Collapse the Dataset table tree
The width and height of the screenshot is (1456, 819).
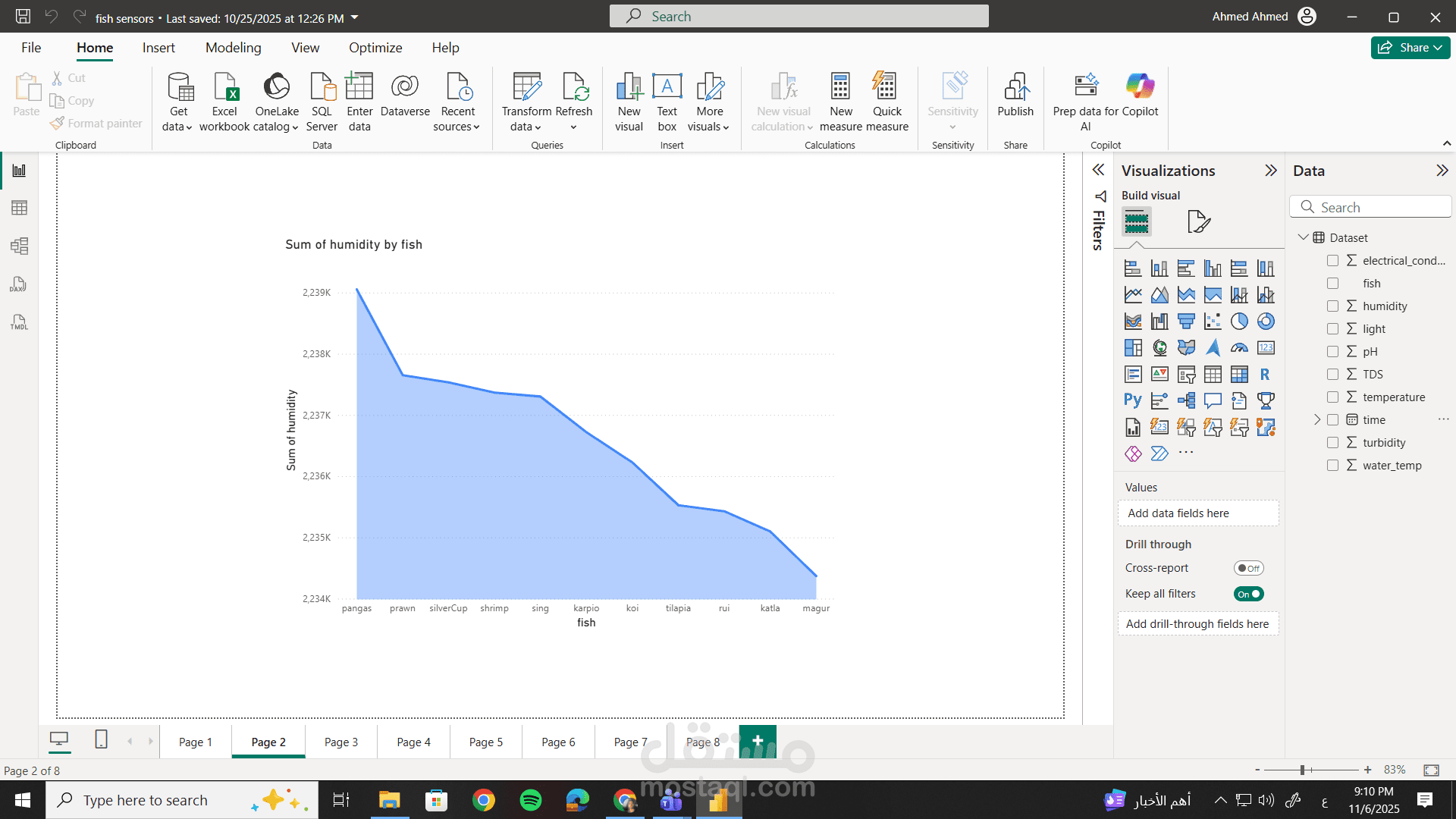(x=1303, y=237)
